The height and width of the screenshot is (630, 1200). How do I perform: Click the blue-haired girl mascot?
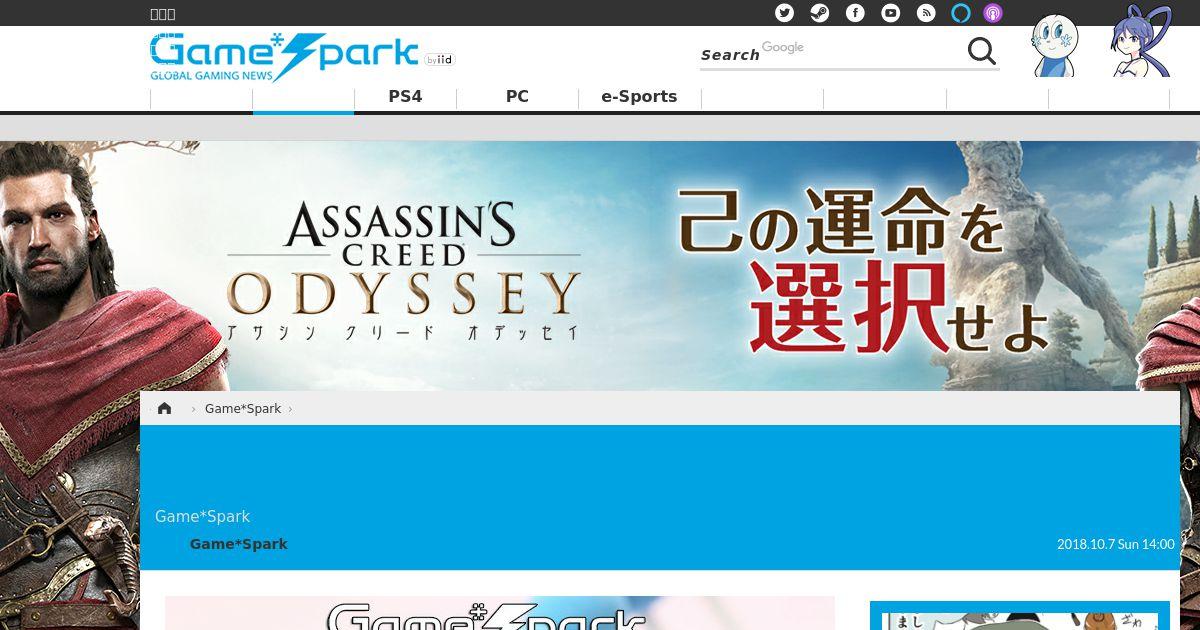point(1141,41)
